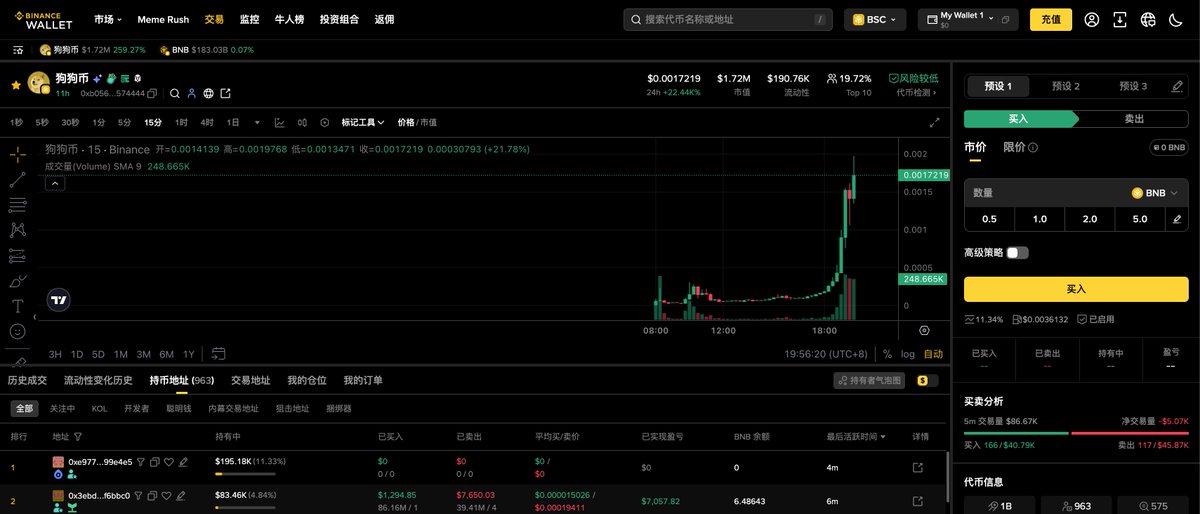Toggle the 高级策略 switch
This screenshot has height=514, width=1200.
[x=1017, y=253]
